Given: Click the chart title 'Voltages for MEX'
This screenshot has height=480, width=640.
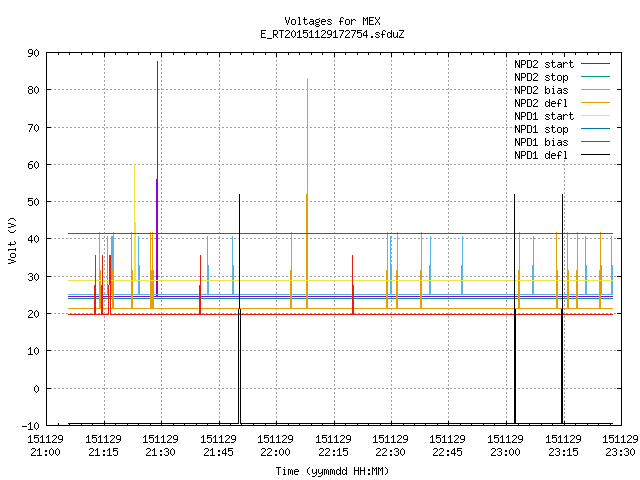Looking at the screenshot, I should click(x=332, y=21).
